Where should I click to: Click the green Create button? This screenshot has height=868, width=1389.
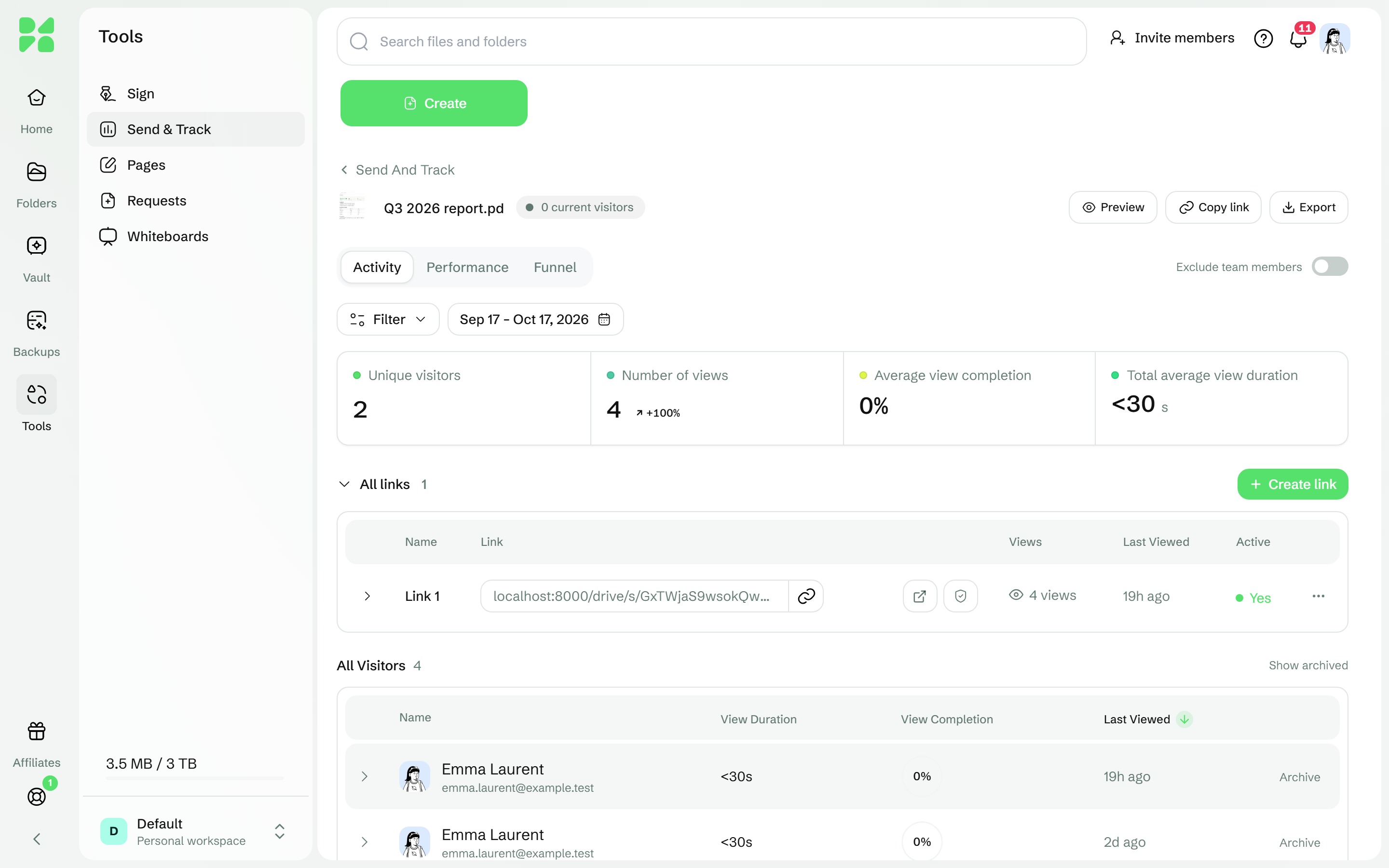coord(434,103)
